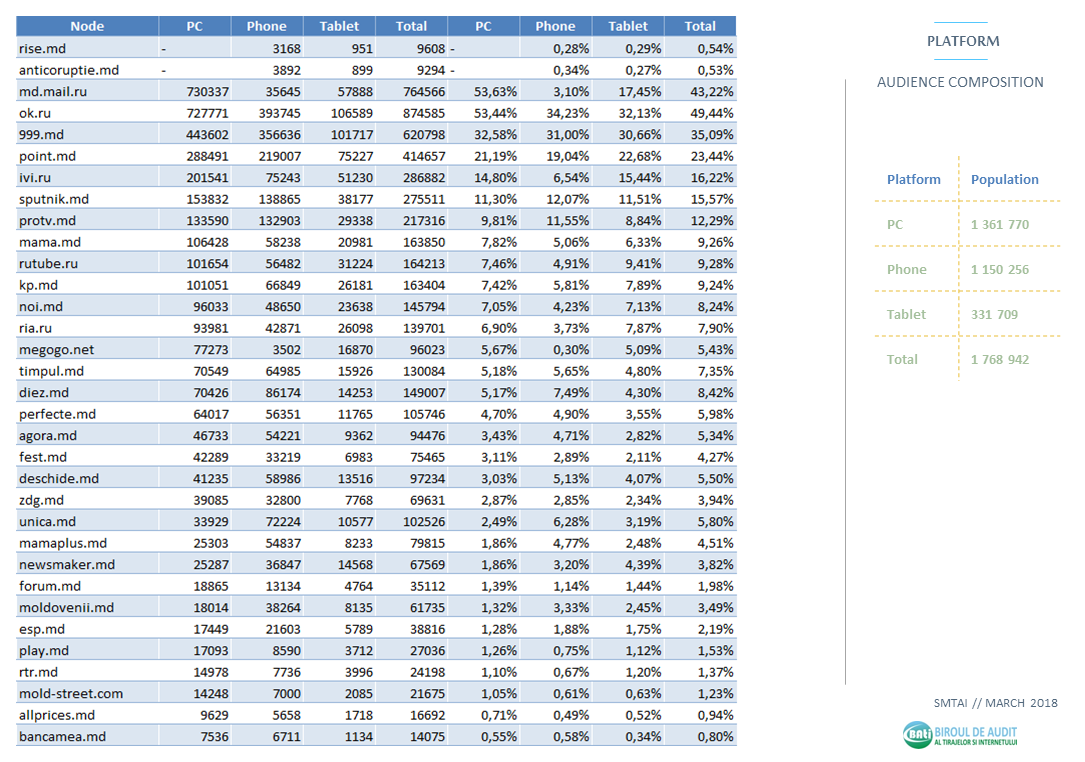1085x762 pixels.
Task: Click the Population column header
Action: 1004,180
